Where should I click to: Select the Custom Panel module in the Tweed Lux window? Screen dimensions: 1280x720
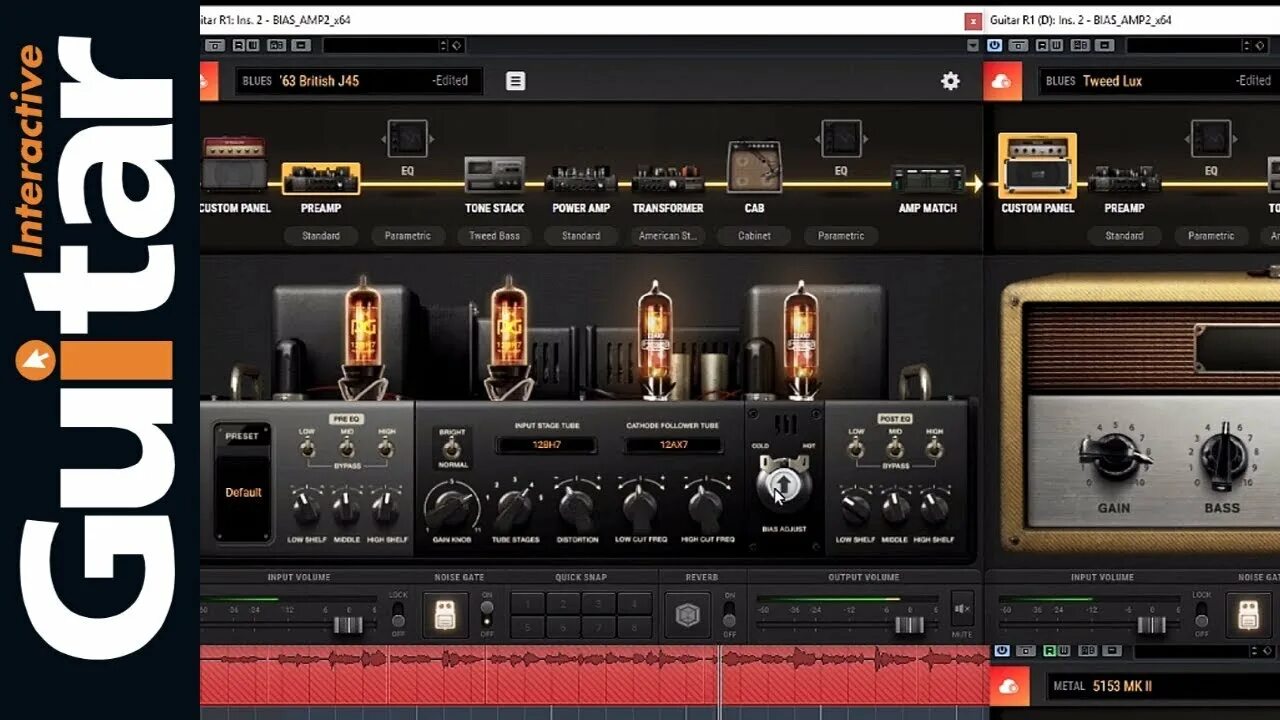(1037, 165)
